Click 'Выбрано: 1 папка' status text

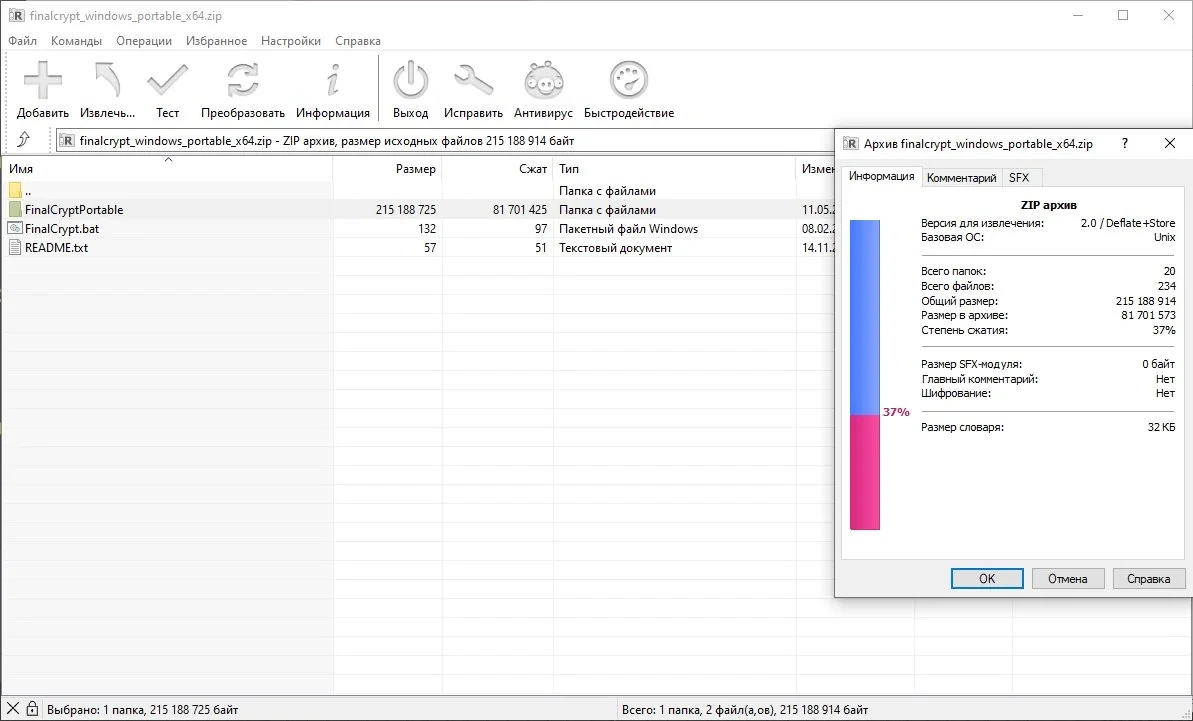tap(142, 710)
